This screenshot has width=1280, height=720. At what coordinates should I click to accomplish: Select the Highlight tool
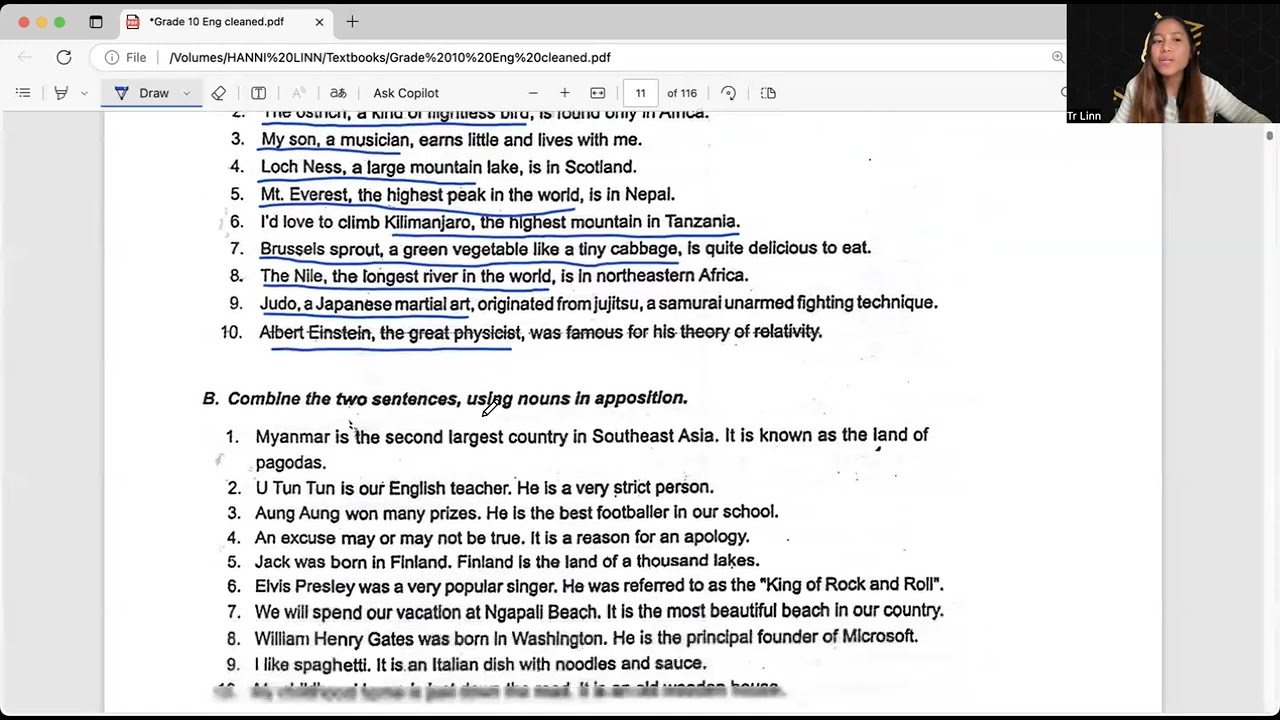[x=61, y=93]
